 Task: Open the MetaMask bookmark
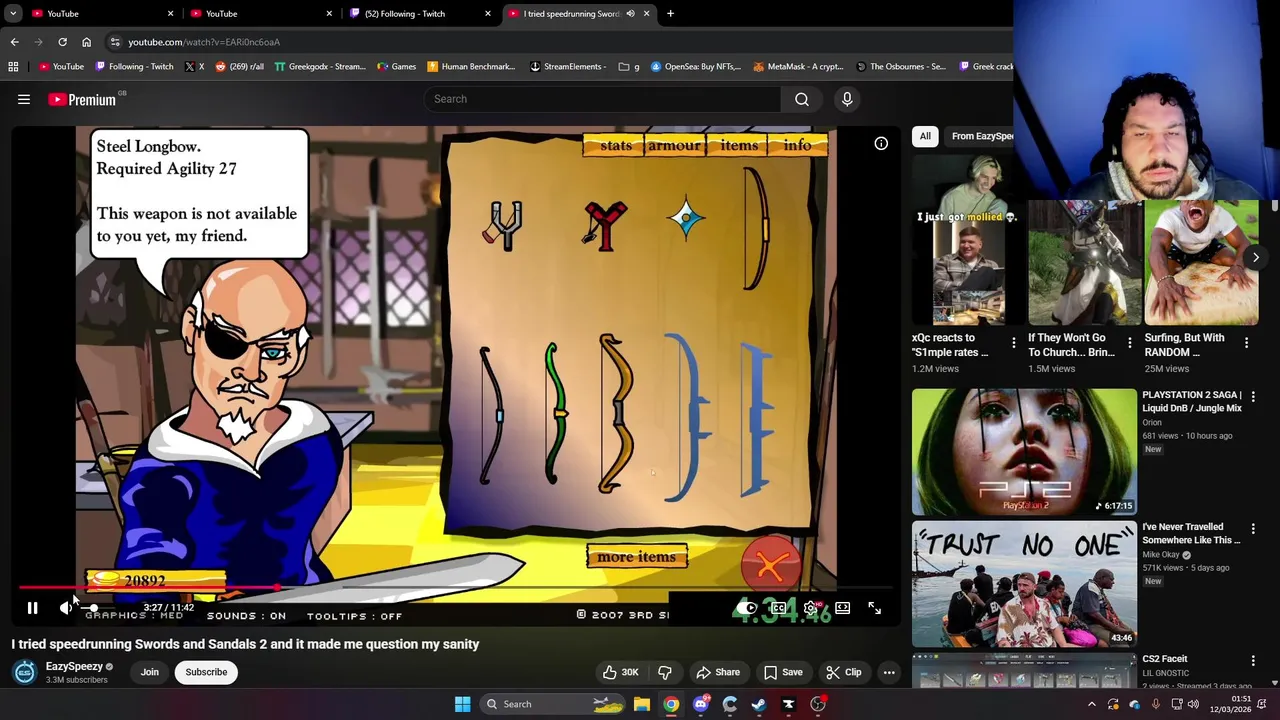pos(798,67)
